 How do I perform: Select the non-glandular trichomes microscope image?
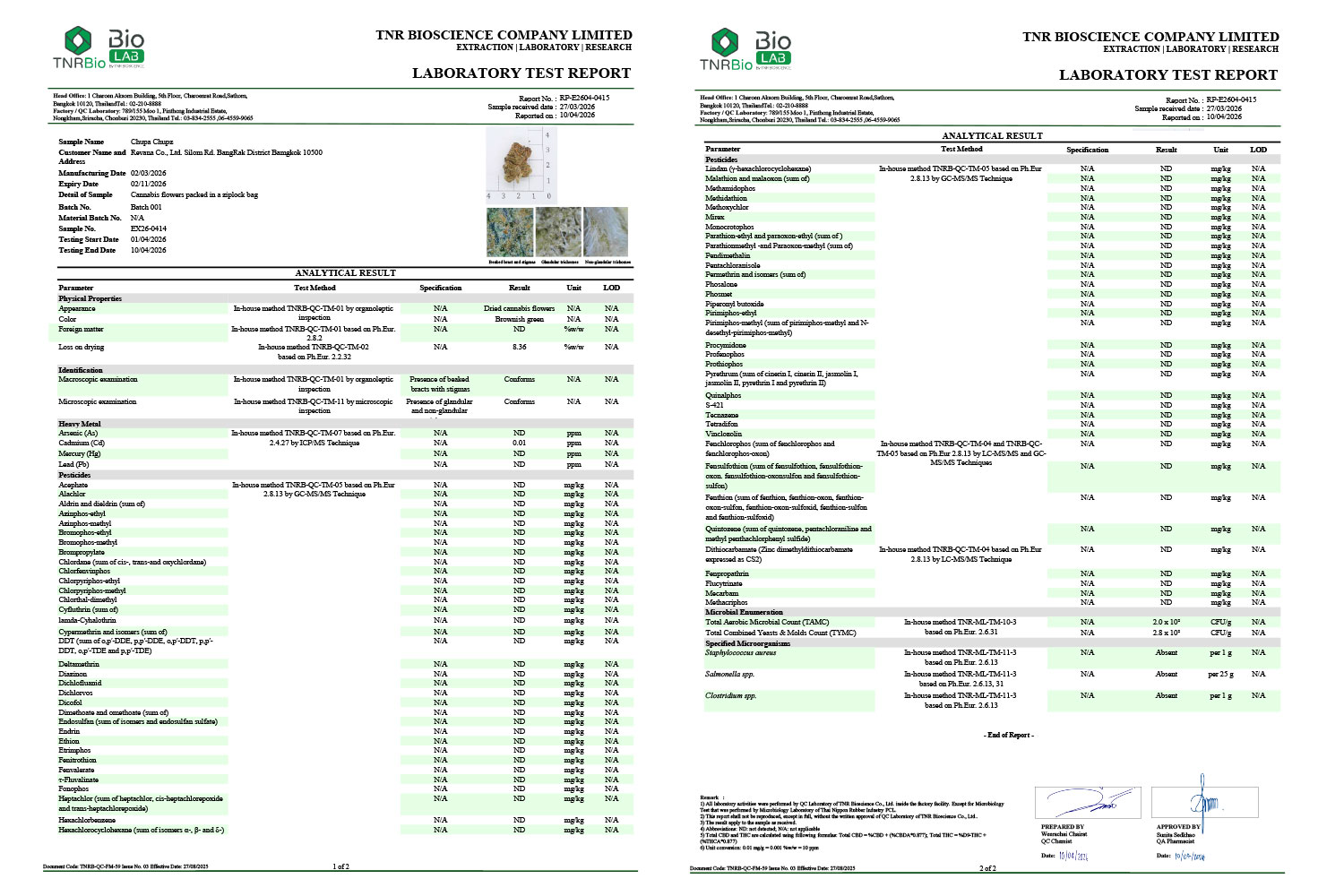coord(606,232)
